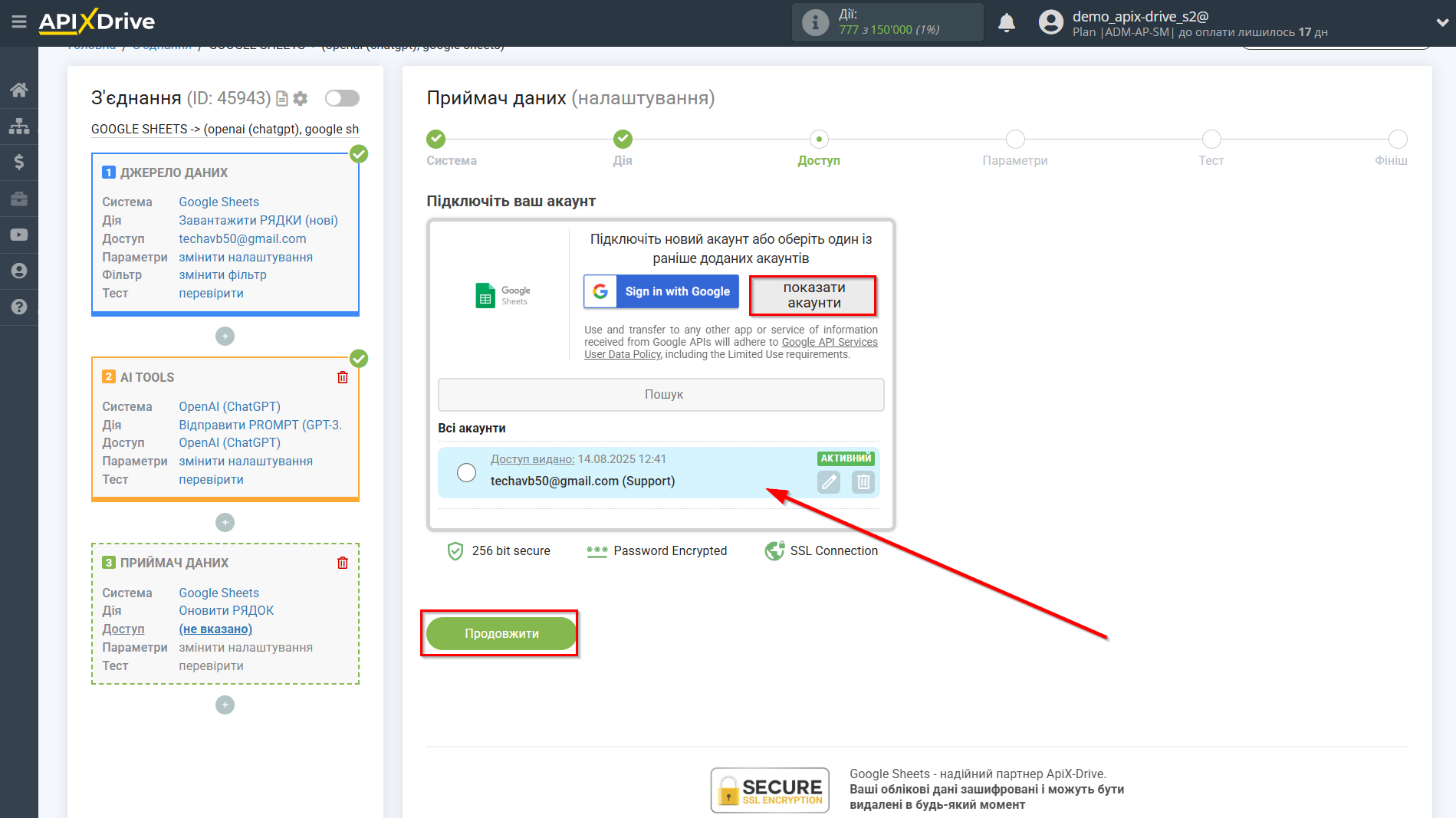
Task: Go to Параметри step
Action: pyautogui.click(x=1015, y=139)
